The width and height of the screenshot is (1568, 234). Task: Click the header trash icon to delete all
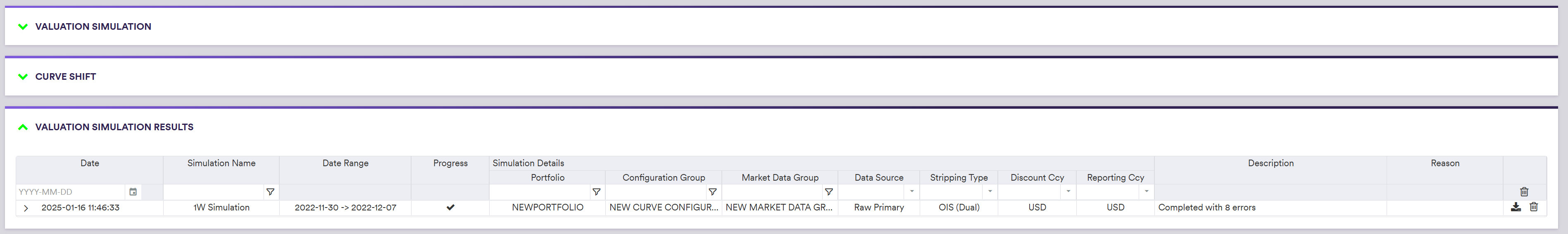coord(1524,192)
